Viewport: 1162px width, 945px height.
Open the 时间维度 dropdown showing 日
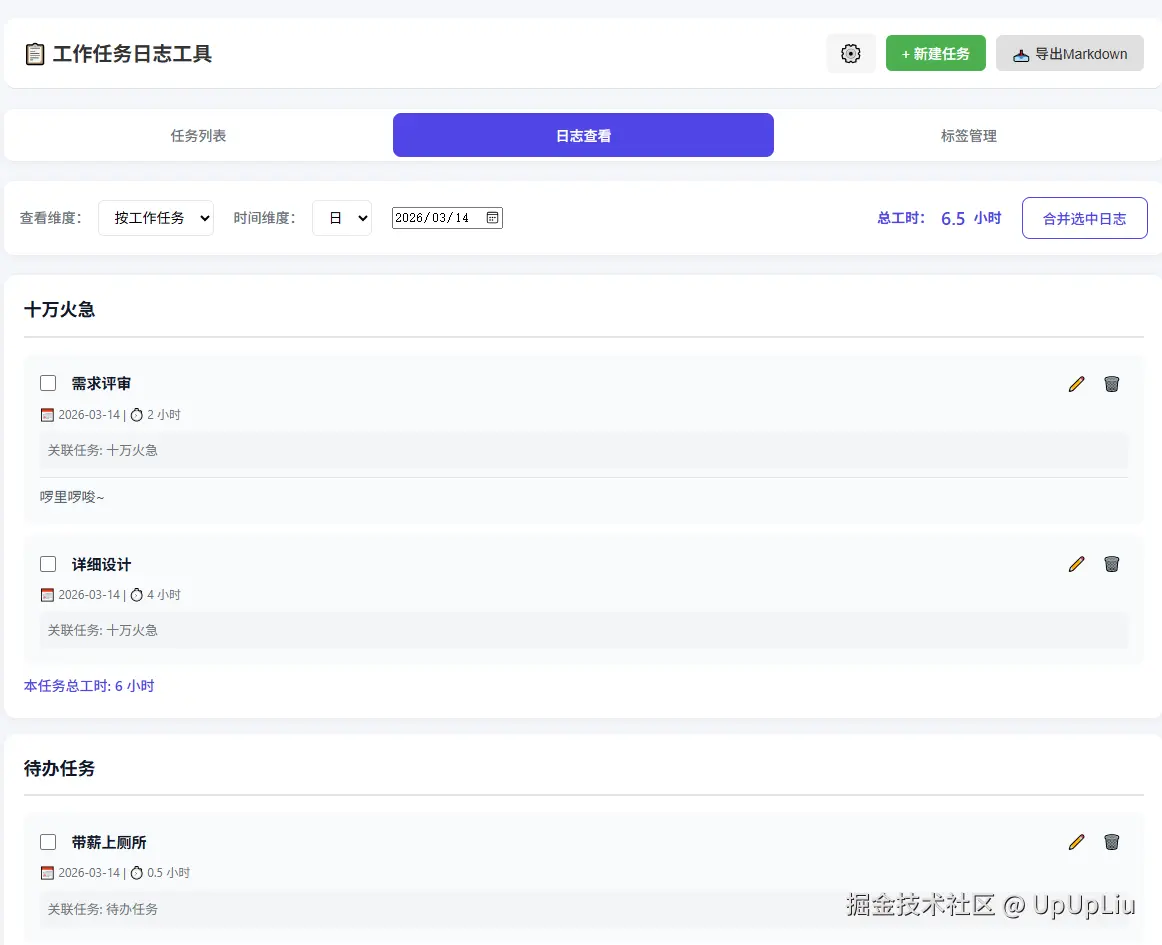pyautogui.click(x=342, y=218)
